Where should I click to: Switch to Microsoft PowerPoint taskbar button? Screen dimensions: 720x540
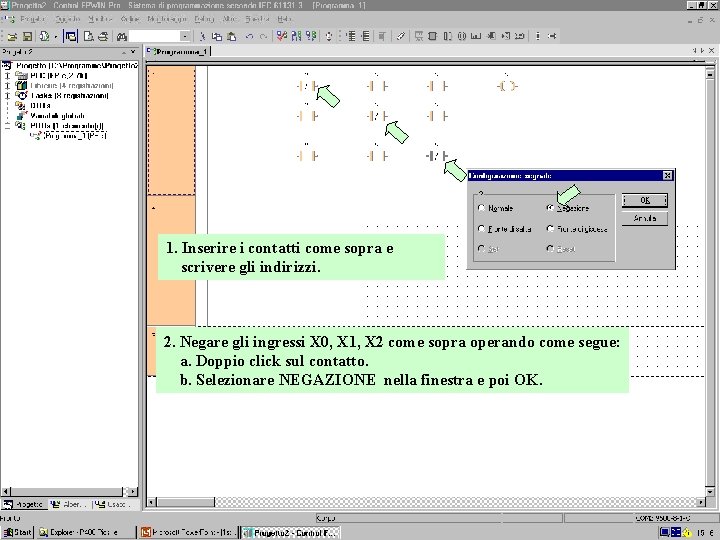pos(188,532)
